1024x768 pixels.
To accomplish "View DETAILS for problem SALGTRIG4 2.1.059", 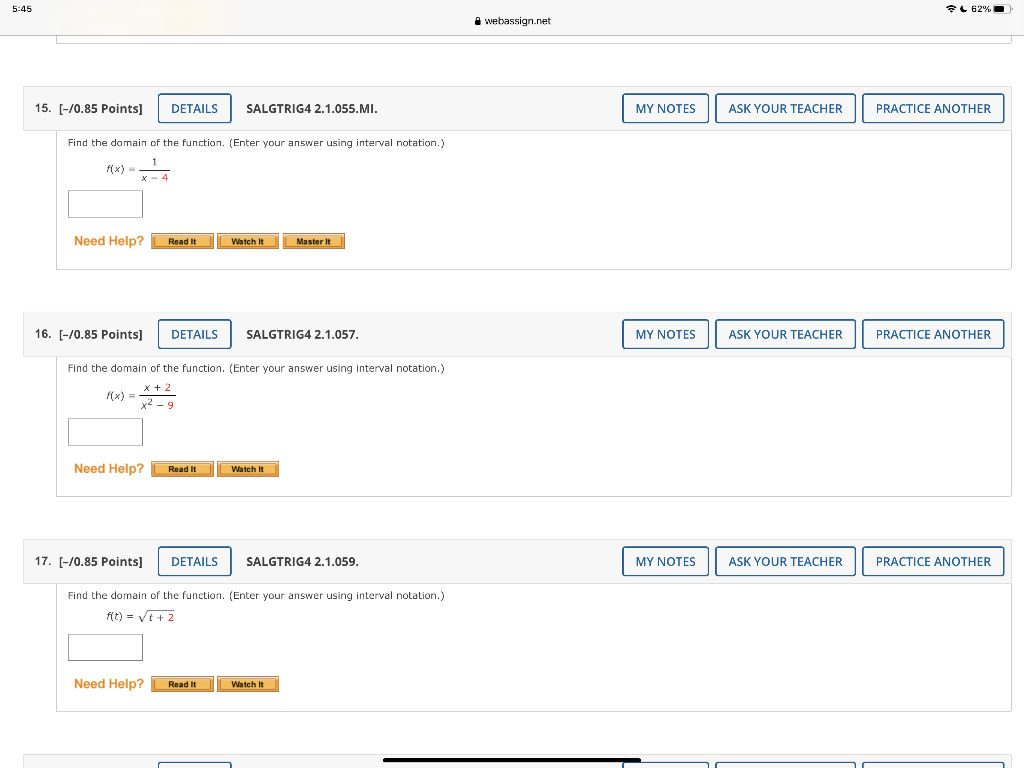I will pyautogui.click(x=194, y=561).
